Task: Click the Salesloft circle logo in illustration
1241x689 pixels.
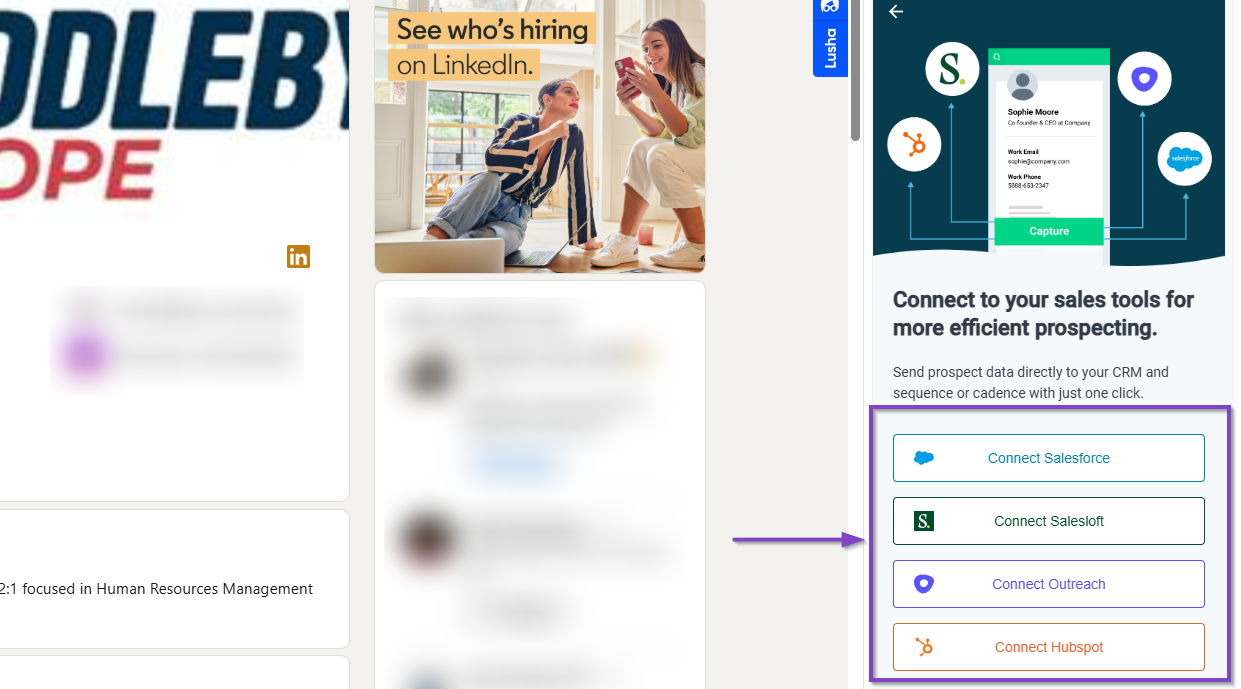Action: coord(952,69)
